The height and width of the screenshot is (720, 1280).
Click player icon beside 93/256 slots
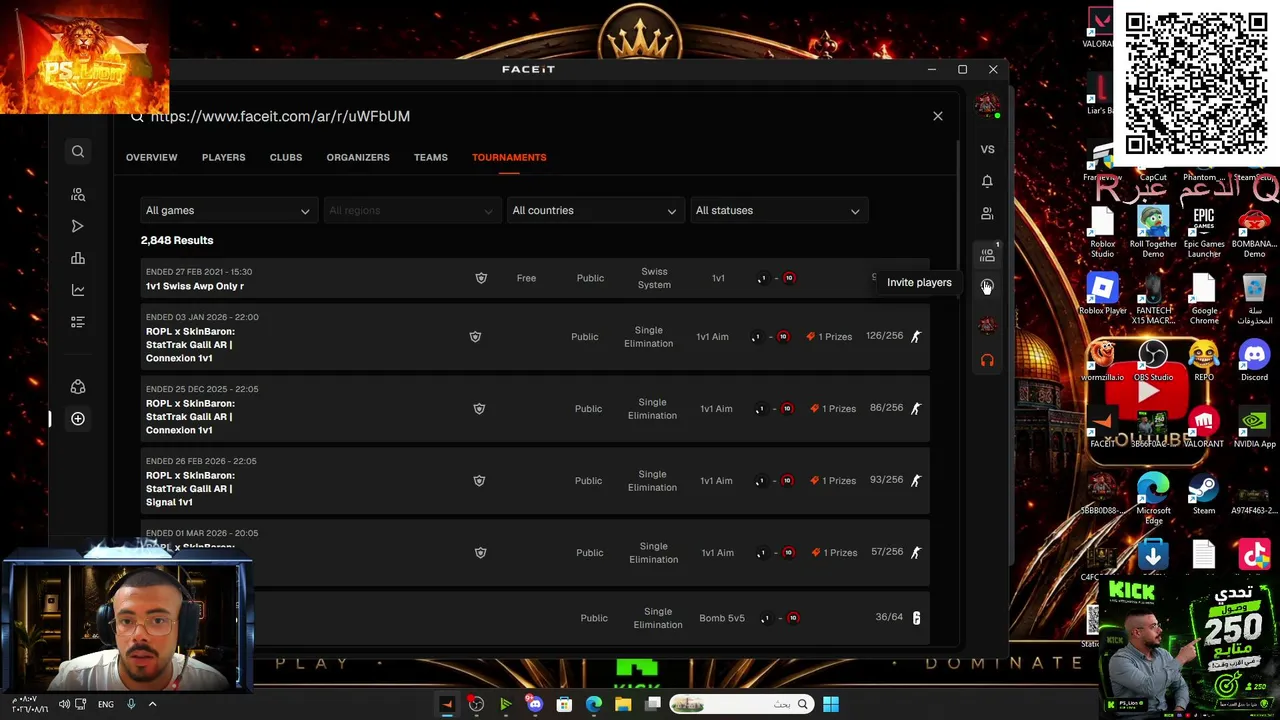[x=915, y=480]
